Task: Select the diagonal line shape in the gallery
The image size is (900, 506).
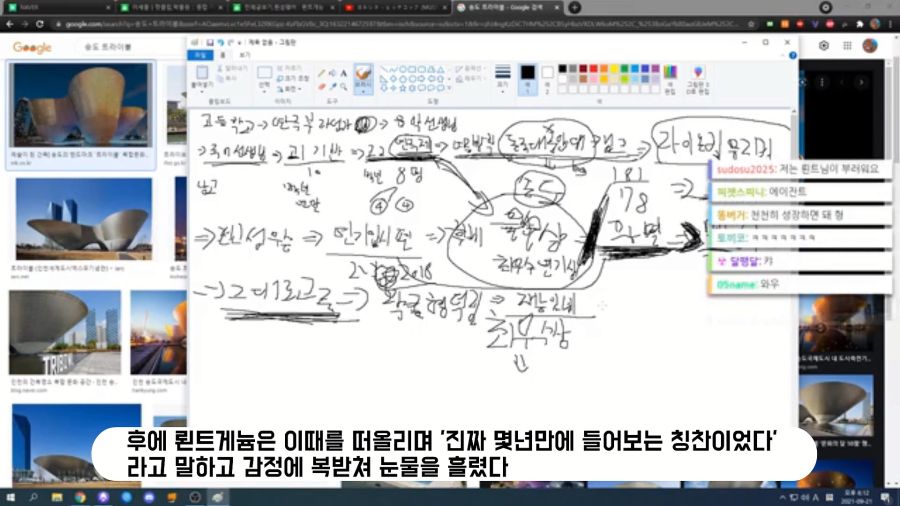Action: coord(383,69)
